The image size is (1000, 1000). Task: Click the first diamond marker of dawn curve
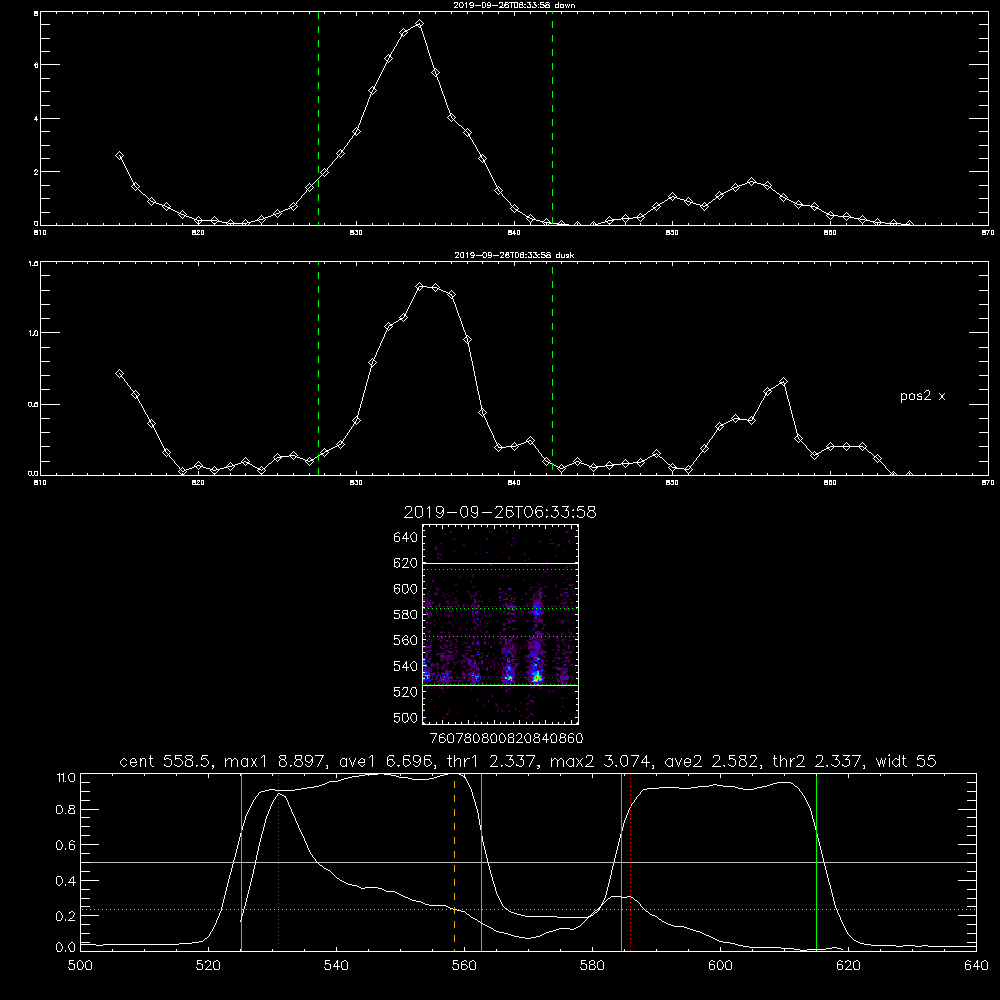click(119, 155)
